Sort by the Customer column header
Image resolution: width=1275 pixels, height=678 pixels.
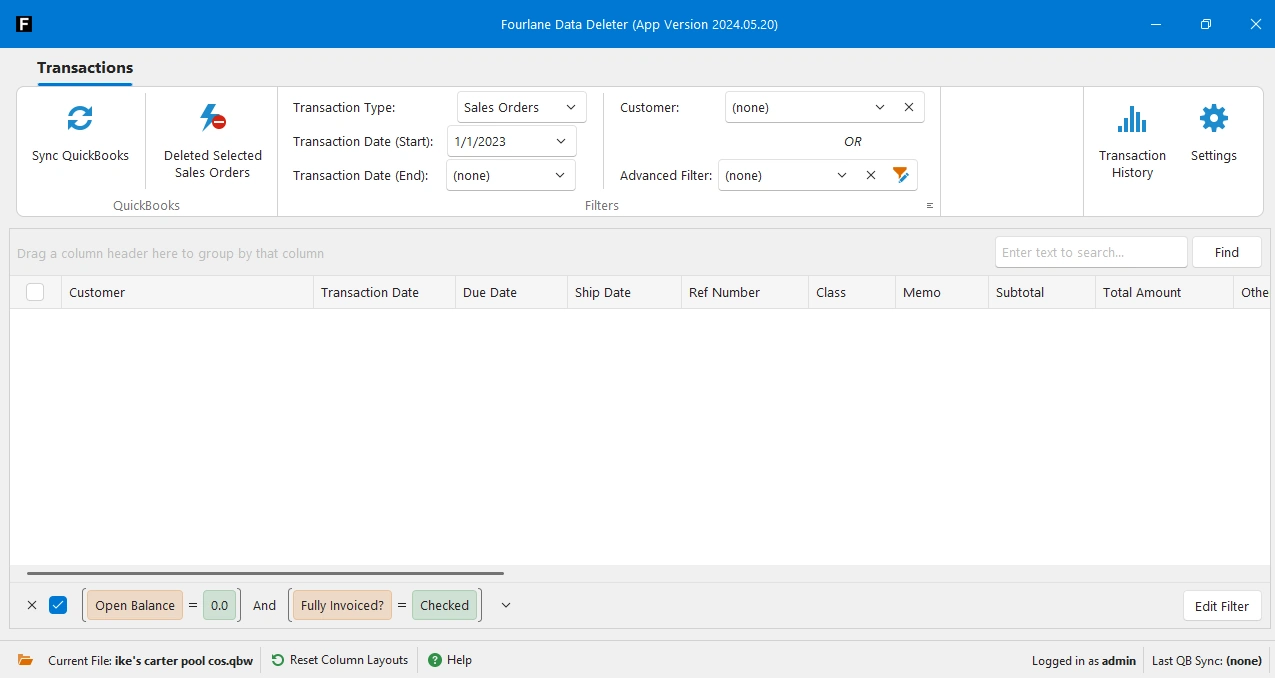click(187, 292)
